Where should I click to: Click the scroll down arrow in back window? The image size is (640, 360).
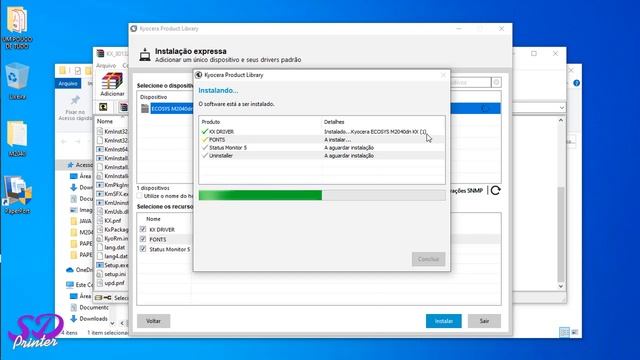[561, 286]
